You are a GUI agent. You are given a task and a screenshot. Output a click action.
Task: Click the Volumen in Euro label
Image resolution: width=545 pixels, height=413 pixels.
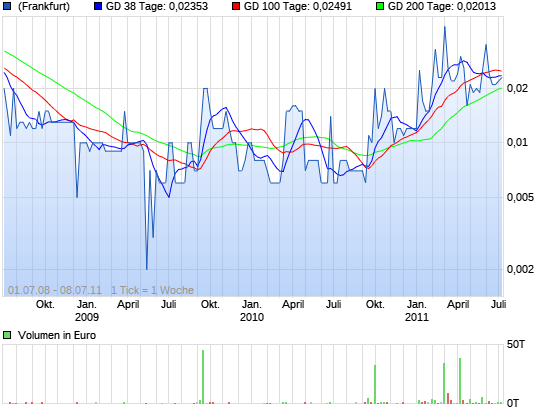click(57, 335)
